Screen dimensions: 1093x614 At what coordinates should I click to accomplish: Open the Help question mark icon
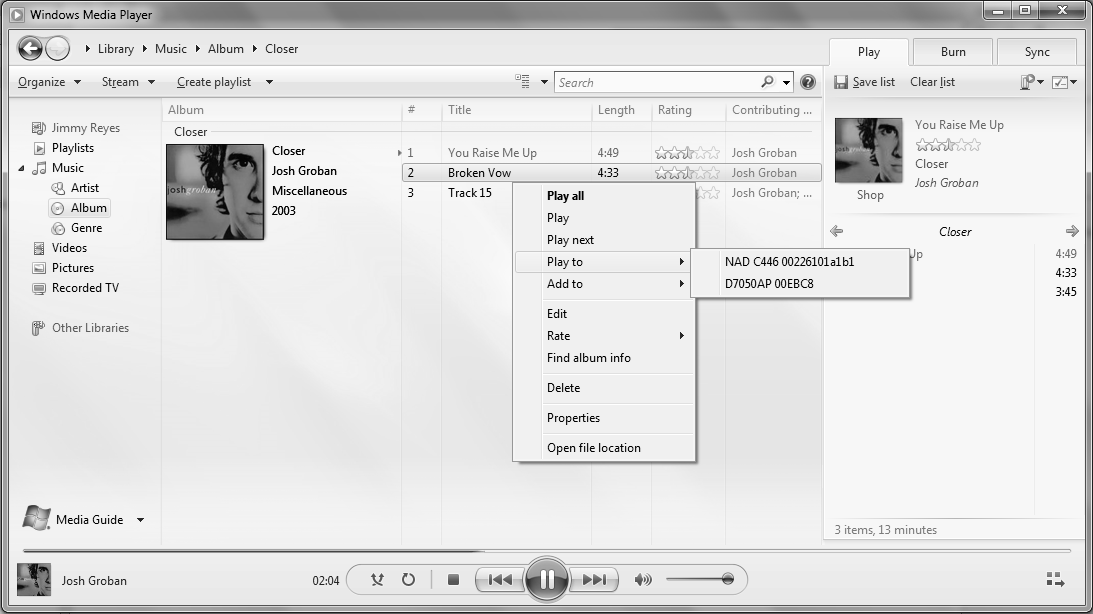pos(808,82)
